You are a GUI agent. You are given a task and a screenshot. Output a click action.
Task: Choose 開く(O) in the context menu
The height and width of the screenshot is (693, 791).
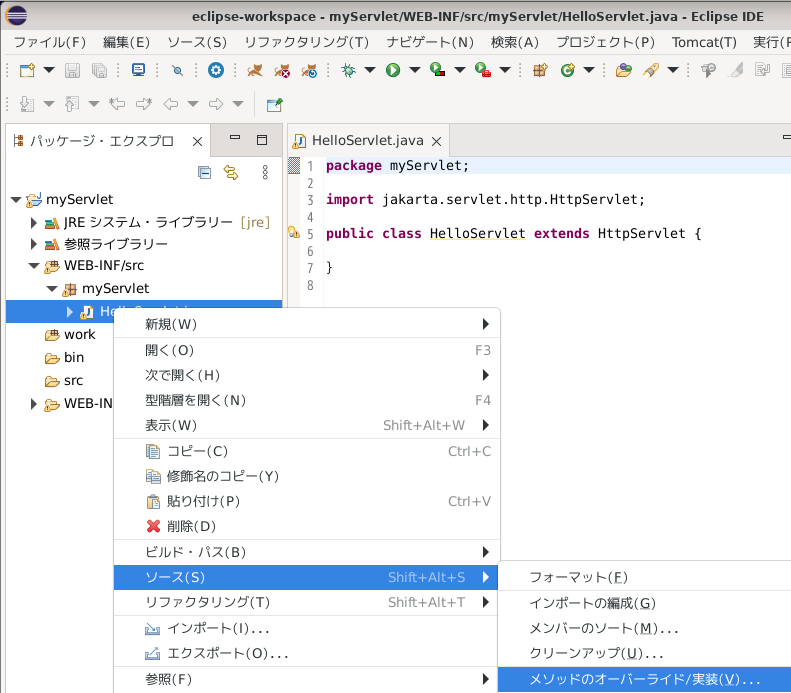click(x=307, y=350)
